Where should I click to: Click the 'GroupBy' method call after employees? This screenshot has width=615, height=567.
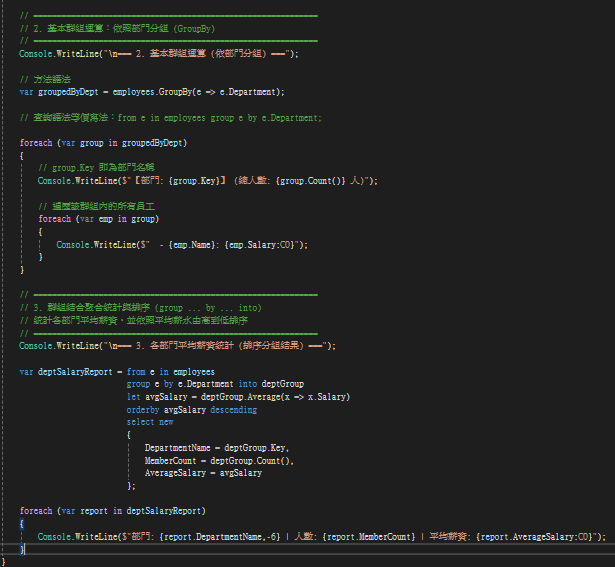tap(175, 92)
